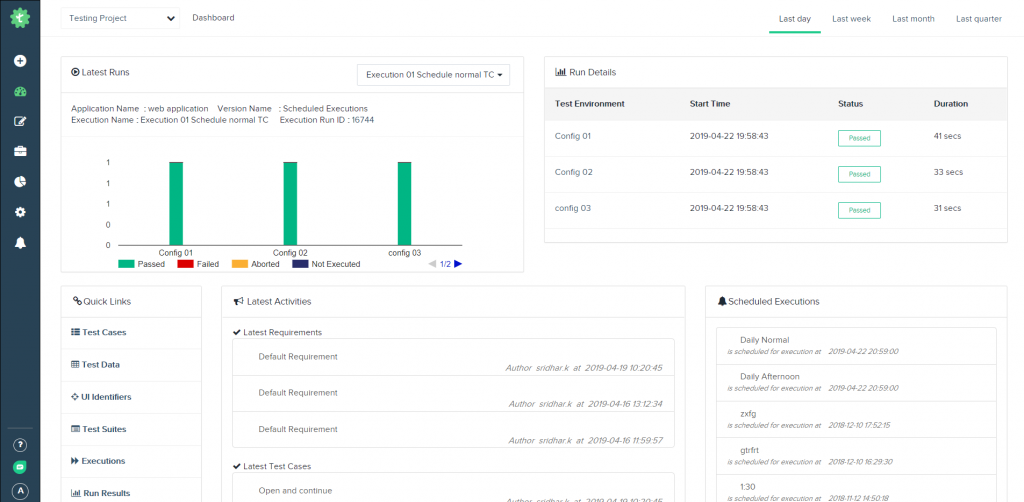Click the Config 02 green bar

(x=290, y=203)
